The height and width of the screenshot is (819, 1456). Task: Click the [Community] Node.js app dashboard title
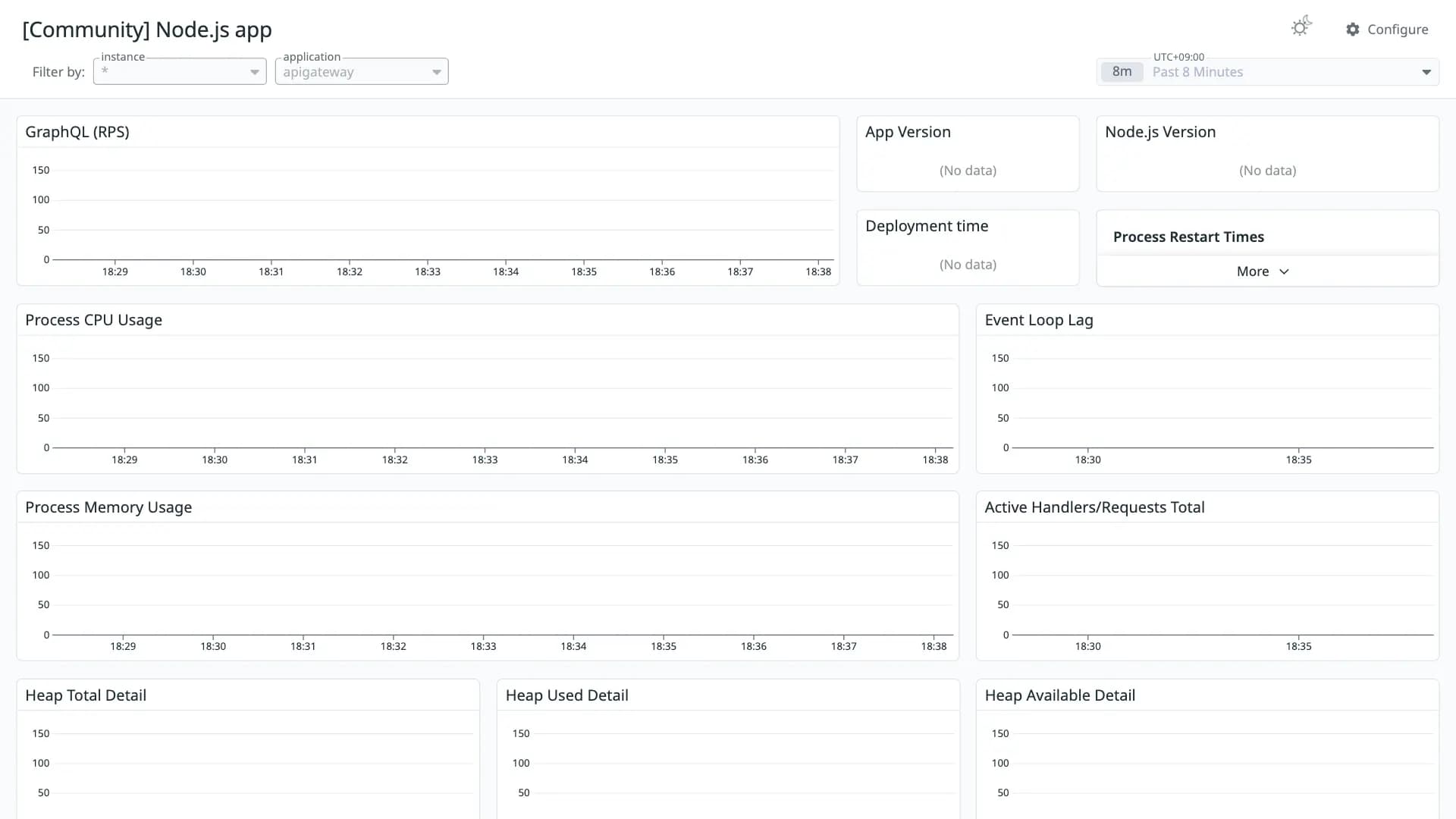pos(147,30)
